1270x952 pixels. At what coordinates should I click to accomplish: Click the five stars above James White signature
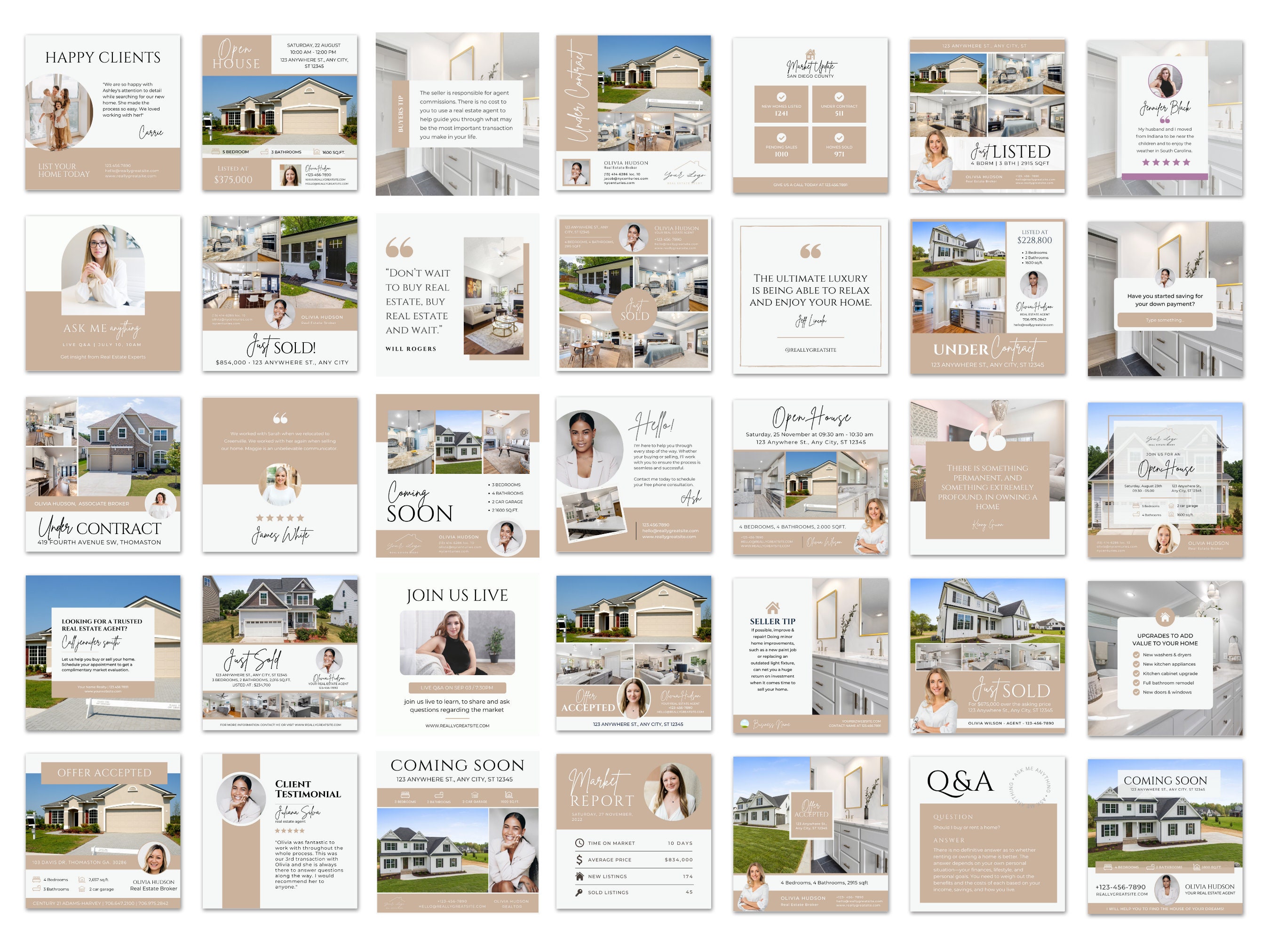280,518
